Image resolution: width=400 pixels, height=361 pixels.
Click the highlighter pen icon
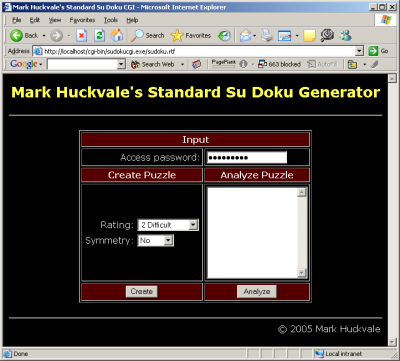[375, 64]
